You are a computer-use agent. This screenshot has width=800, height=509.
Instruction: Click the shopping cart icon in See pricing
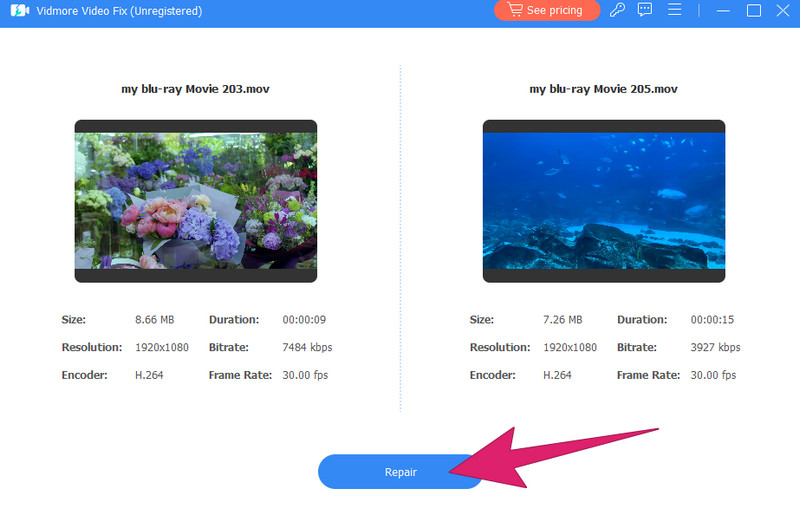click(x=515, y=11)
